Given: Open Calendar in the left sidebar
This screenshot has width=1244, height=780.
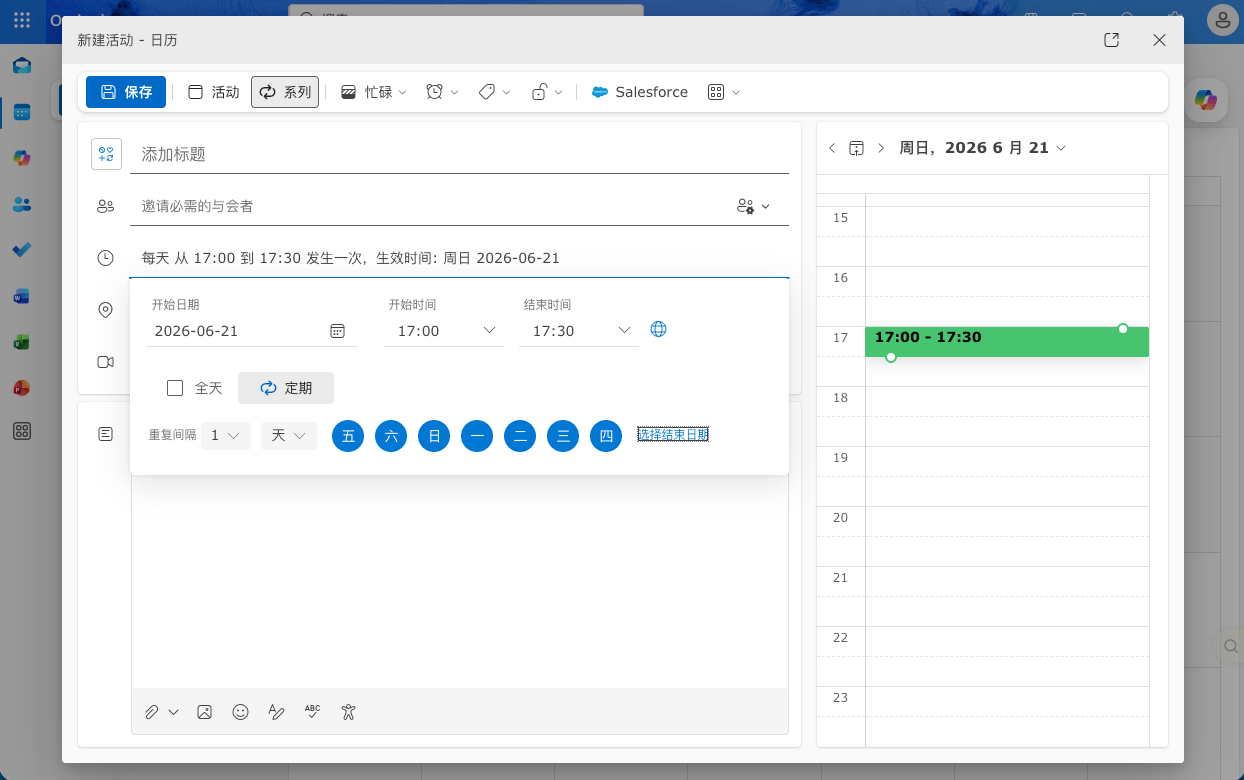Looking at the screenshot, I should [x=22, y=112].
